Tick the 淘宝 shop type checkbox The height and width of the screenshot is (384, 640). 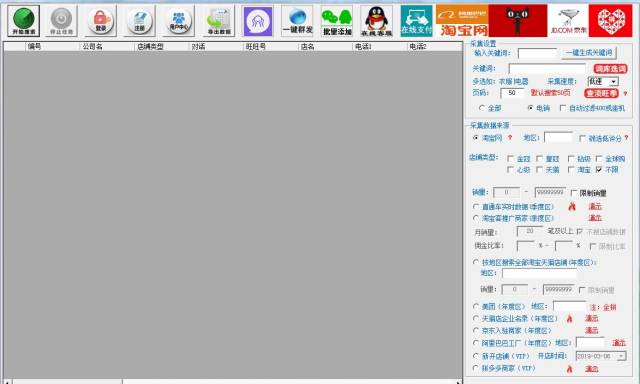click(x=571, y=169)
